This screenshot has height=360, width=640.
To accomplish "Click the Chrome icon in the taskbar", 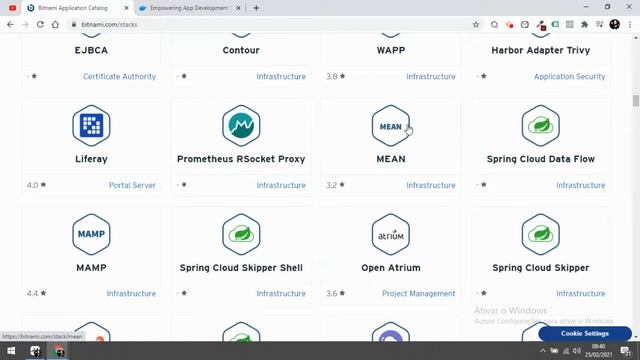I will coord(59,351).
